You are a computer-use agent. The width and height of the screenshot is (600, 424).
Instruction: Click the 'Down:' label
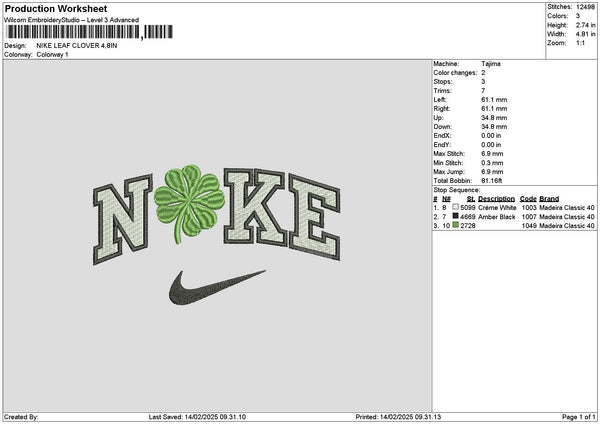pos(443,127)
